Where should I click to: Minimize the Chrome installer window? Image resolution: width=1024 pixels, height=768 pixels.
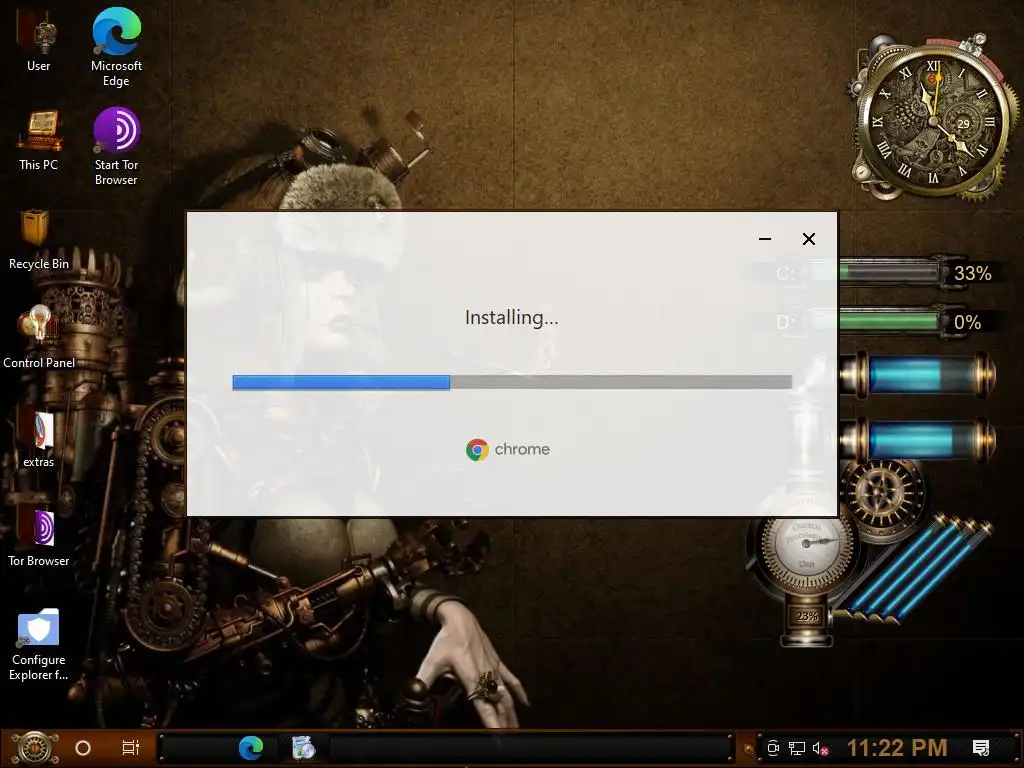[765, 239]
